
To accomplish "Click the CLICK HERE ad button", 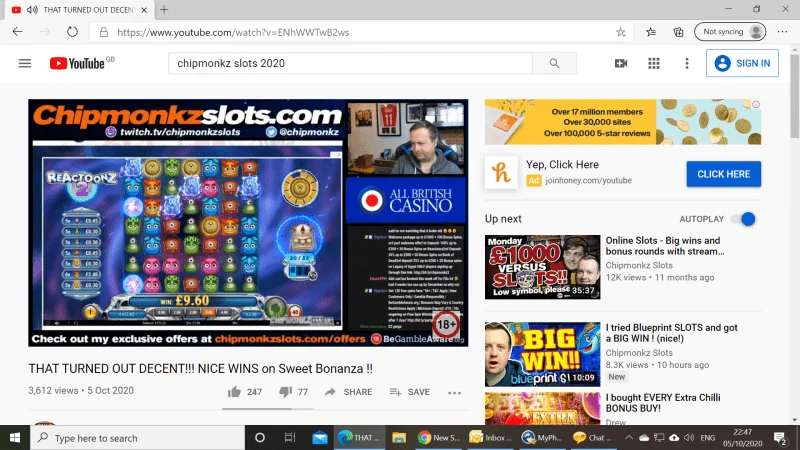I will coord(723,174).
